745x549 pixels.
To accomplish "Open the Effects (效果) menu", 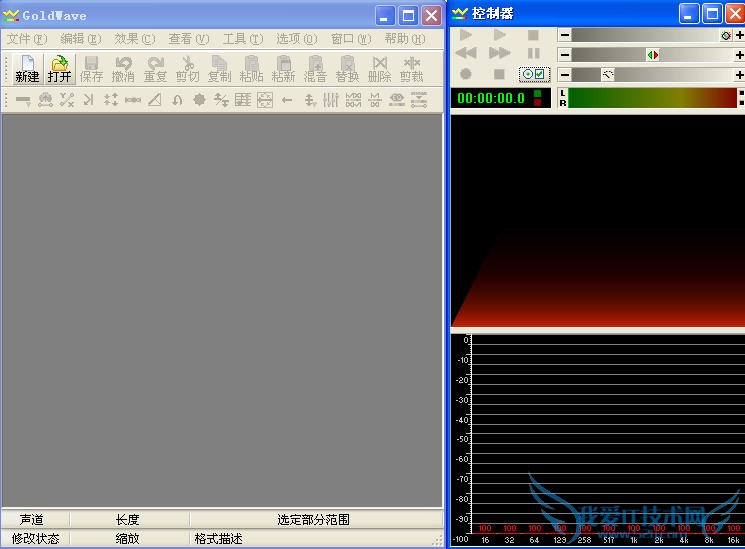I will [135, 39].
